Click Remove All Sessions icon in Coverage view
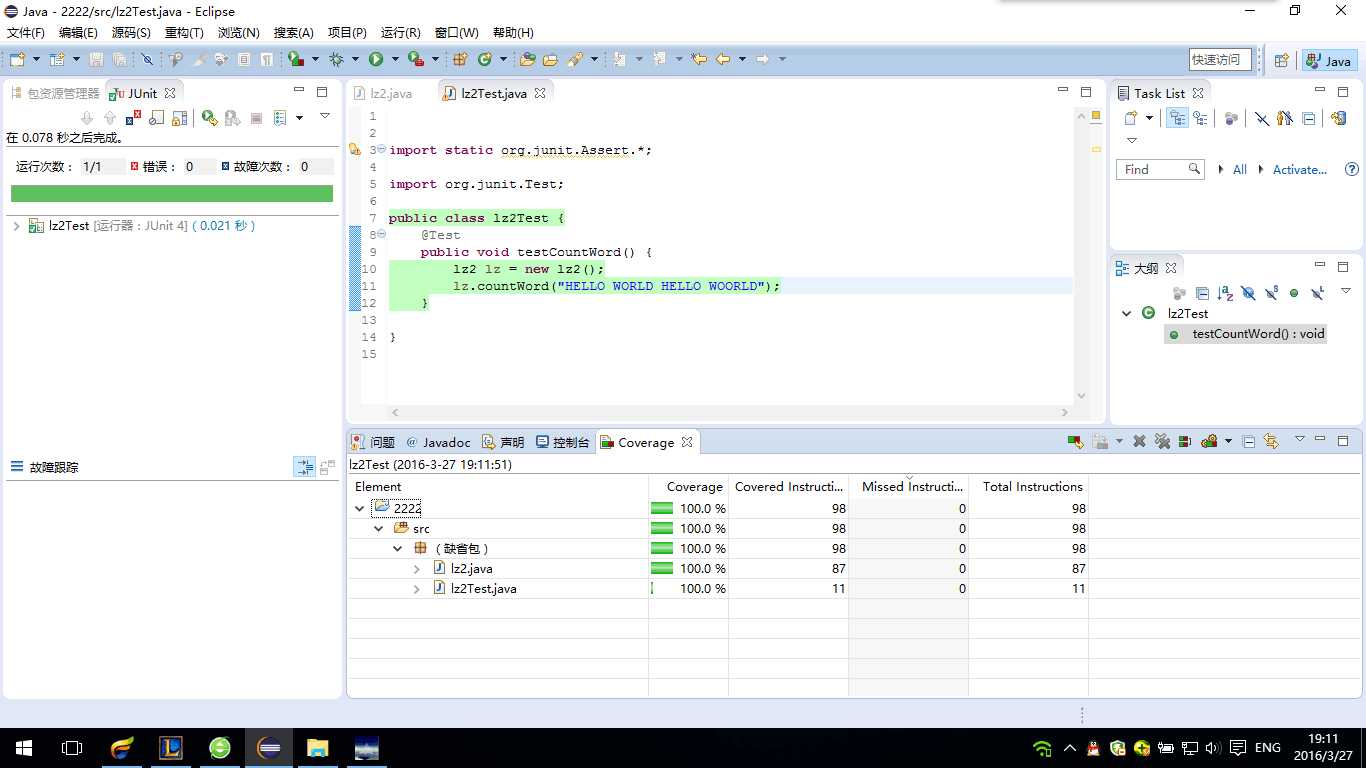The width and height of the screenshot is (1366, 768). (1162, 441)
